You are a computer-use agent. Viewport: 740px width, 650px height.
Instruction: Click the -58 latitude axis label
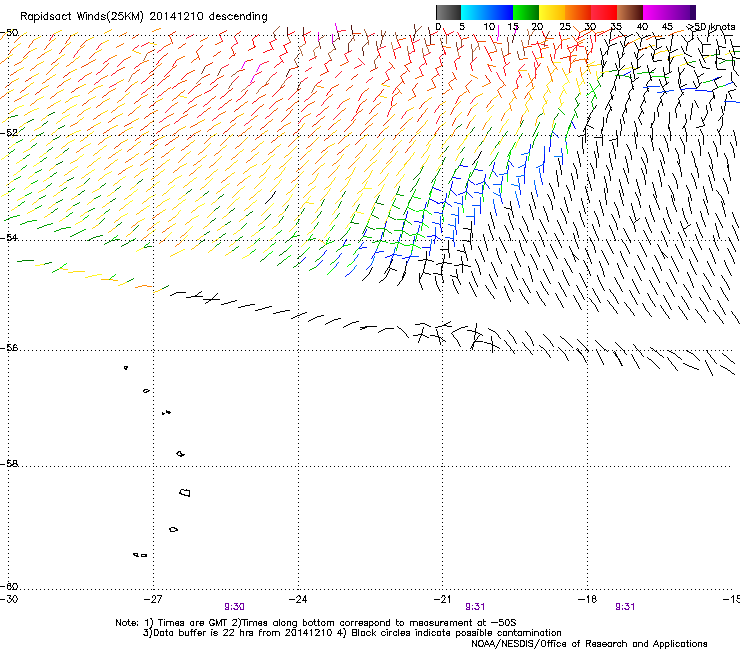(9, 464)
